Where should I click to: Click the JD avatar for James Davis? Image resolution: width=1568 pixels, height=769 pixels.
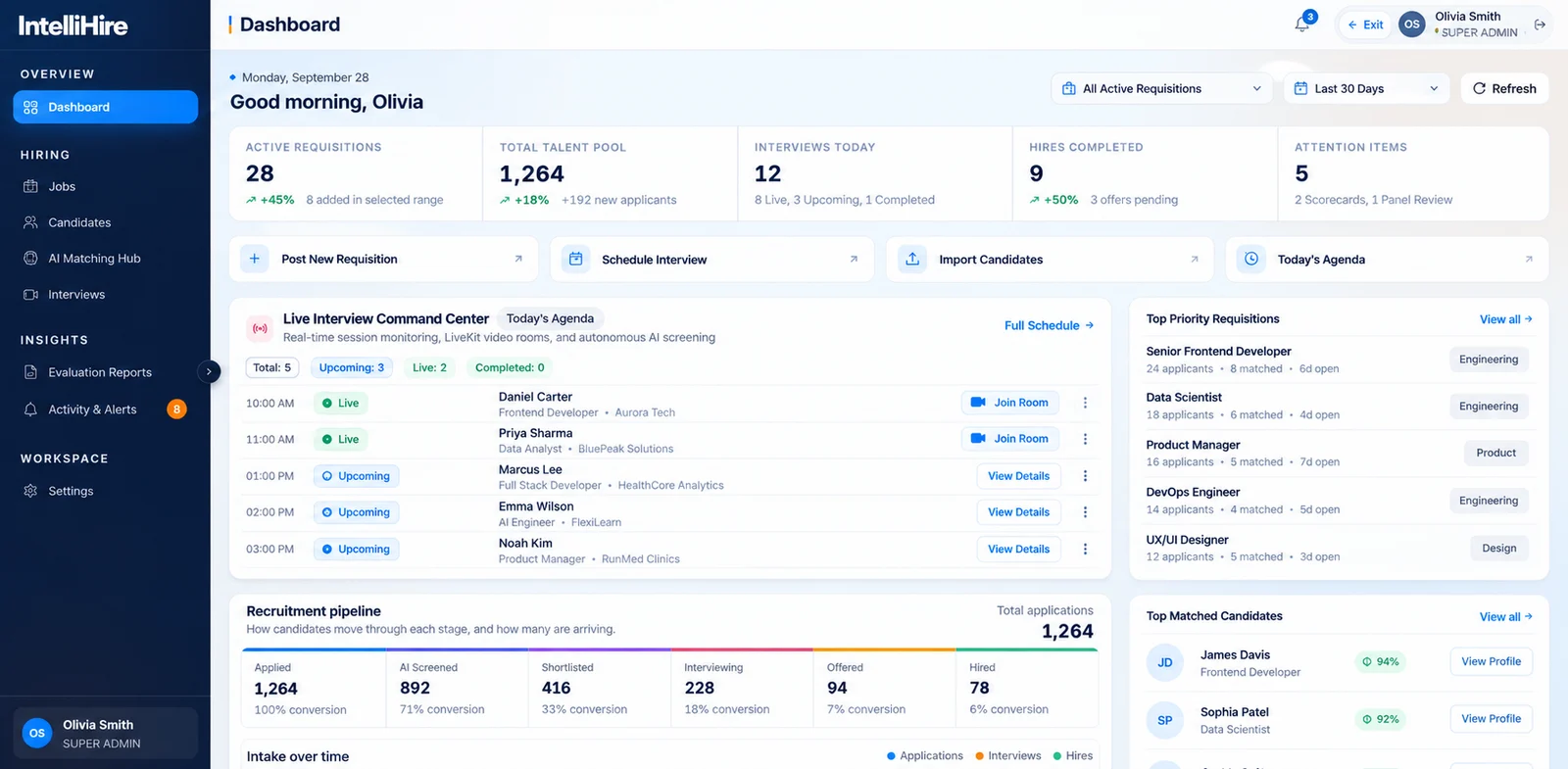1165,663
